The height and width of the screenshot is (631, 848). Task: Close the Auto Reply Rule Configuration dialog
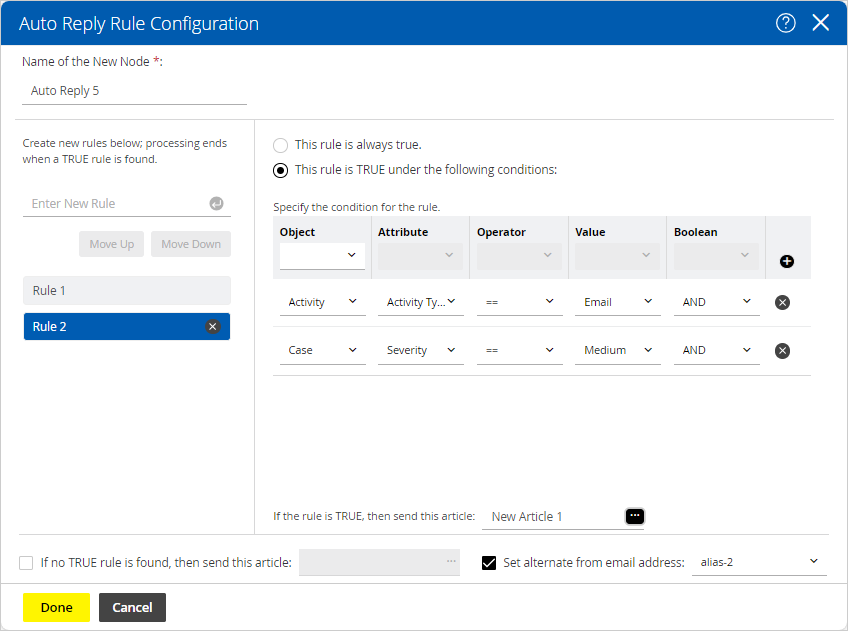[820, 23]
